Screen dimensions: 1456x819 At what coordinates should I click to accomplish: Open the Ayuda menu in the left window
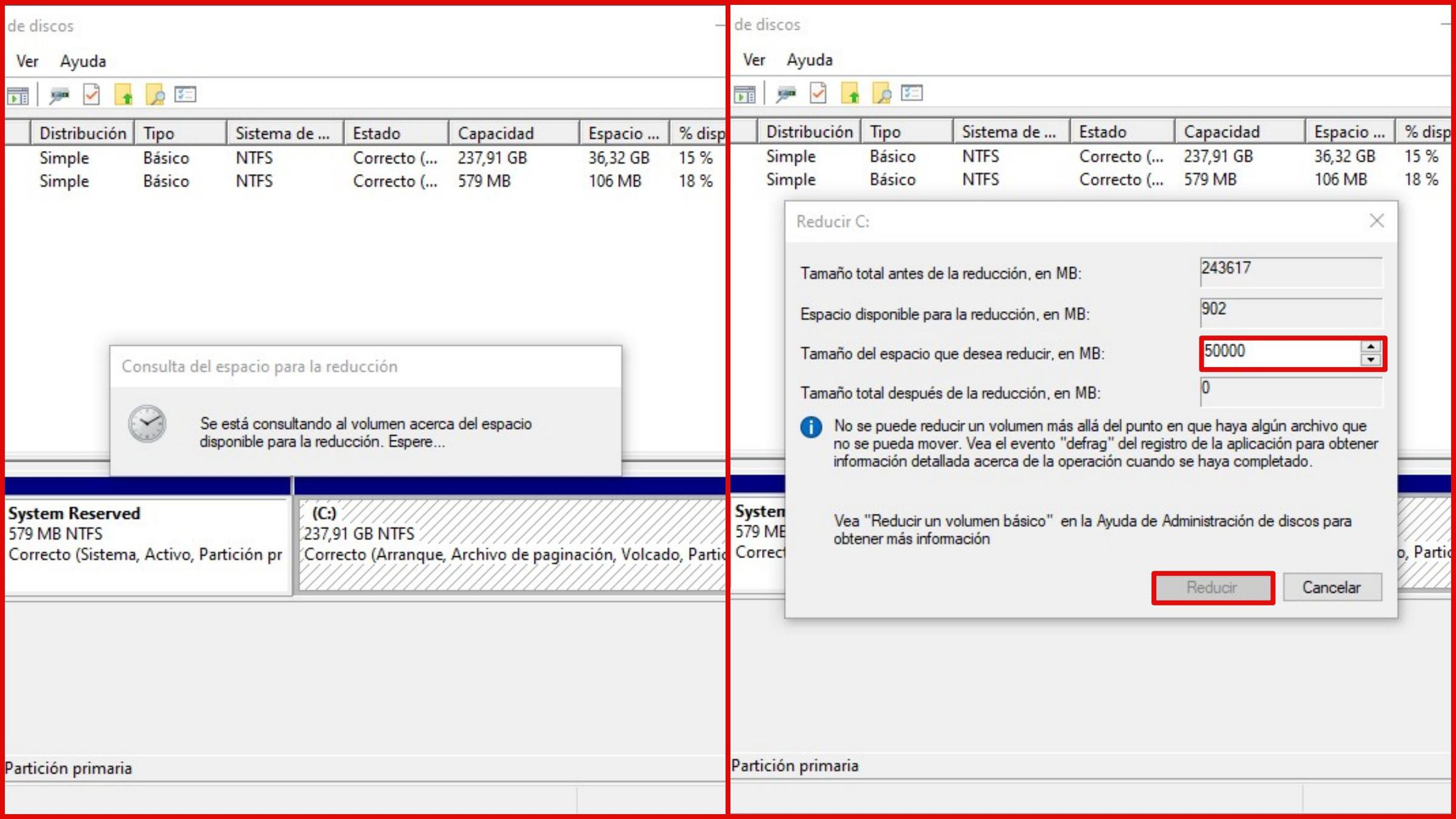[83, 61]
